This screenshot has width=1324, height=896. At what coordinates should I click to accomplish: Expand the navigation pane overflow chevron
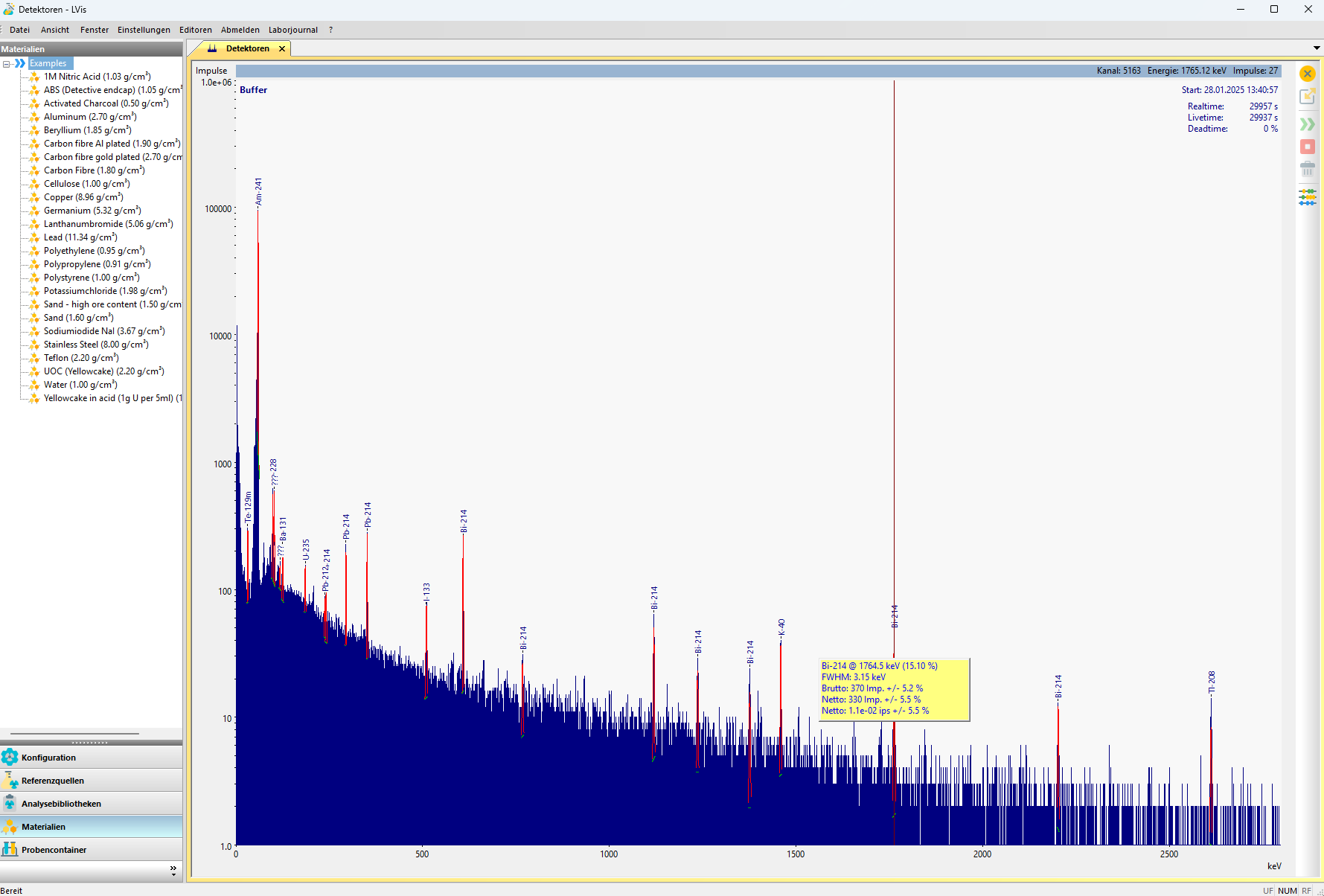[x=173, y=870]
